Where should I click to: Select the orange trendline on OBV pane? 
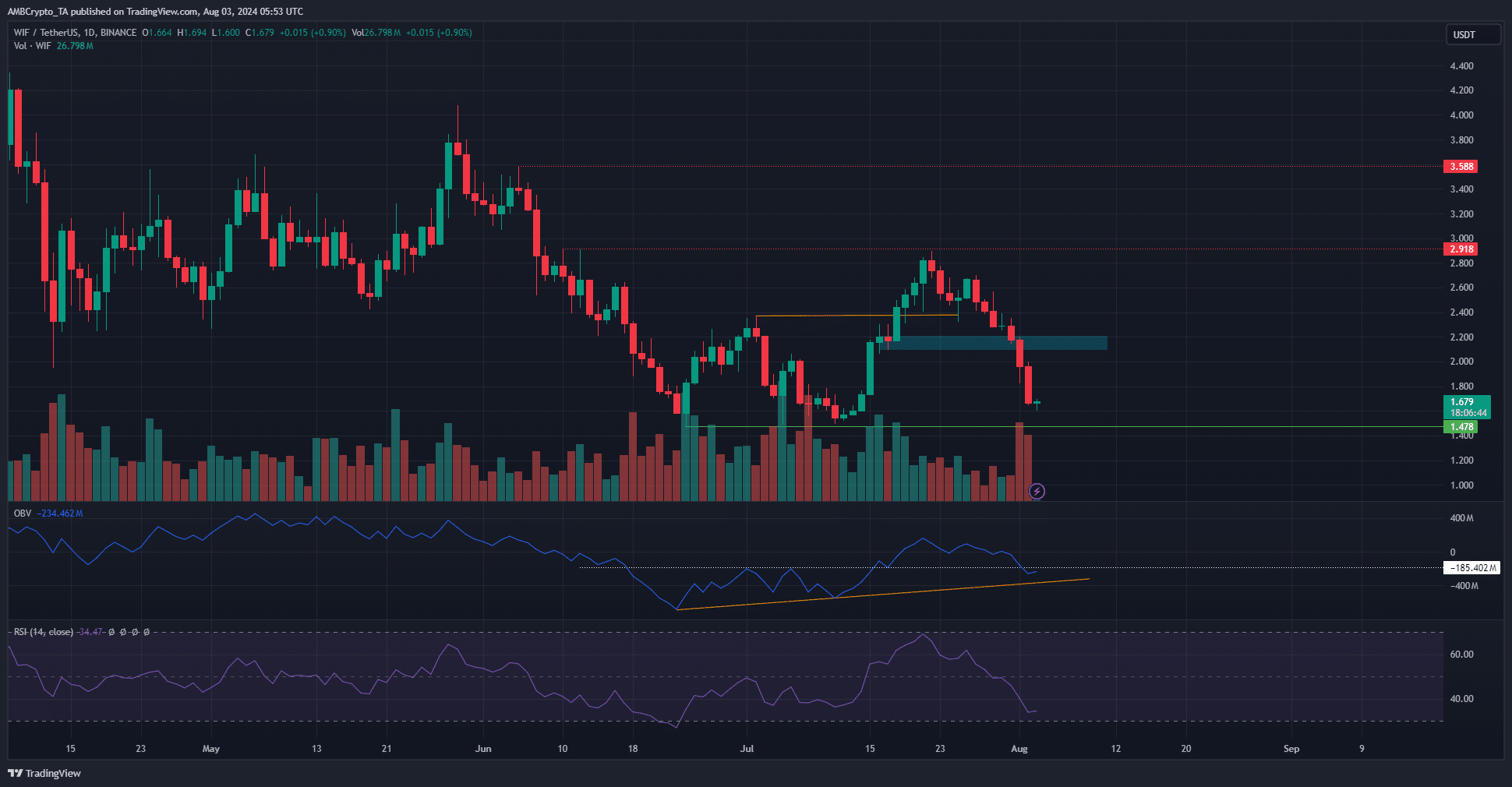(883, 594)
